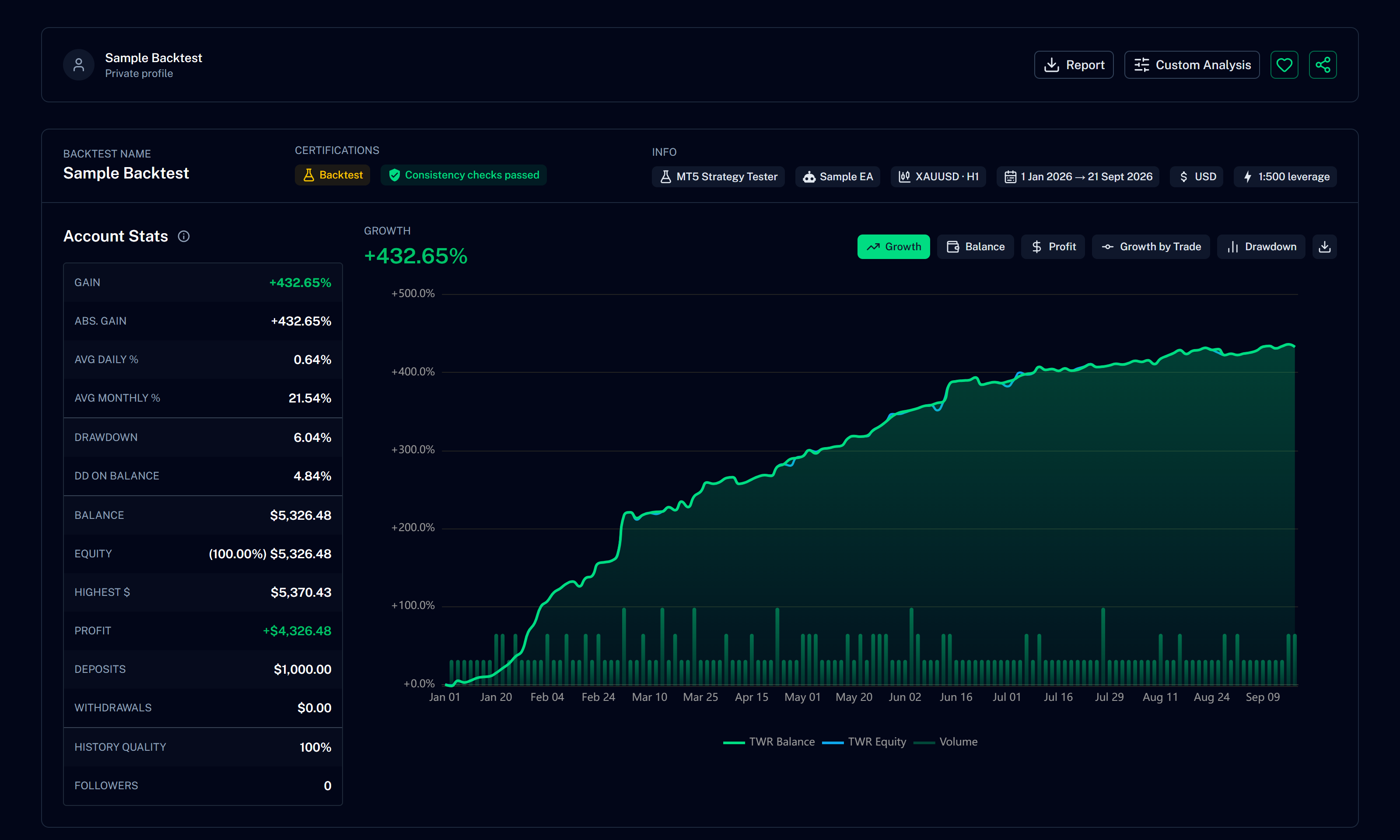This screenshot has height=840, width=1400.
Task: Click the Sample Backtest name heading
Action: tap(126, 173)
